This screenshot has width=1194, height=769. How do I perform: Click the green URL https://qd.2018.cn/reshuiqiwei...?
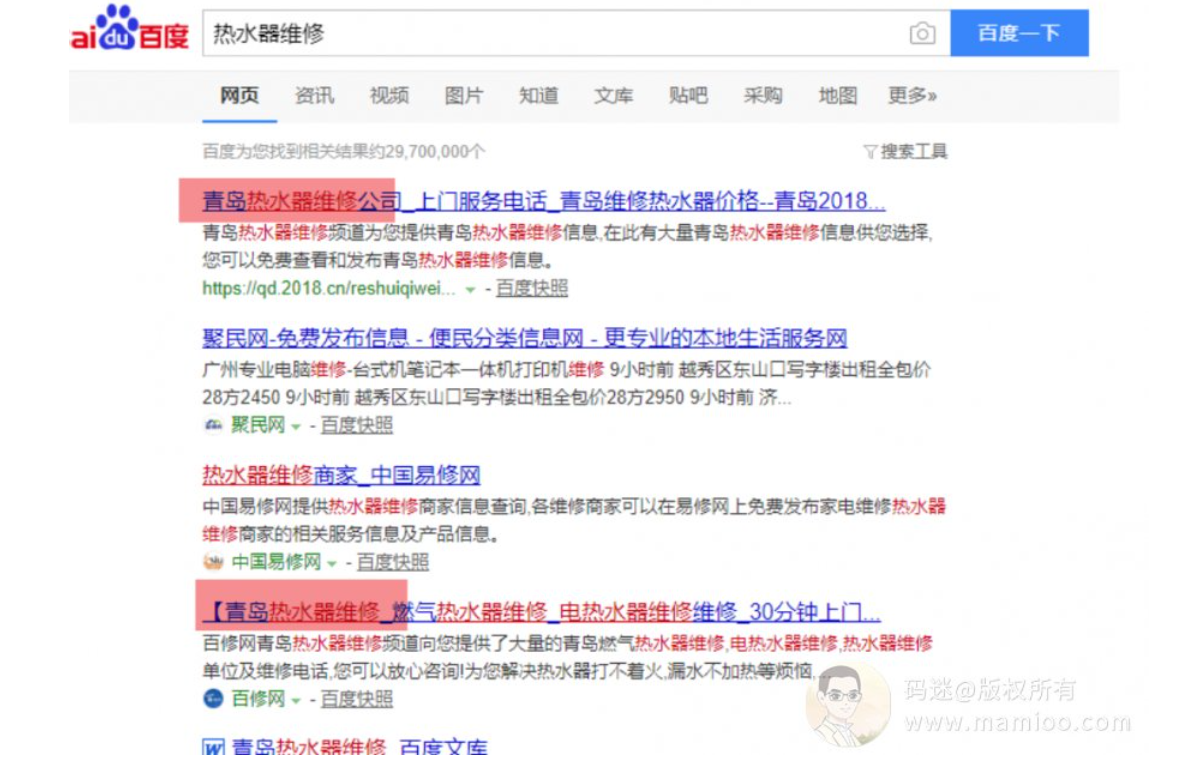coord(329,289)
